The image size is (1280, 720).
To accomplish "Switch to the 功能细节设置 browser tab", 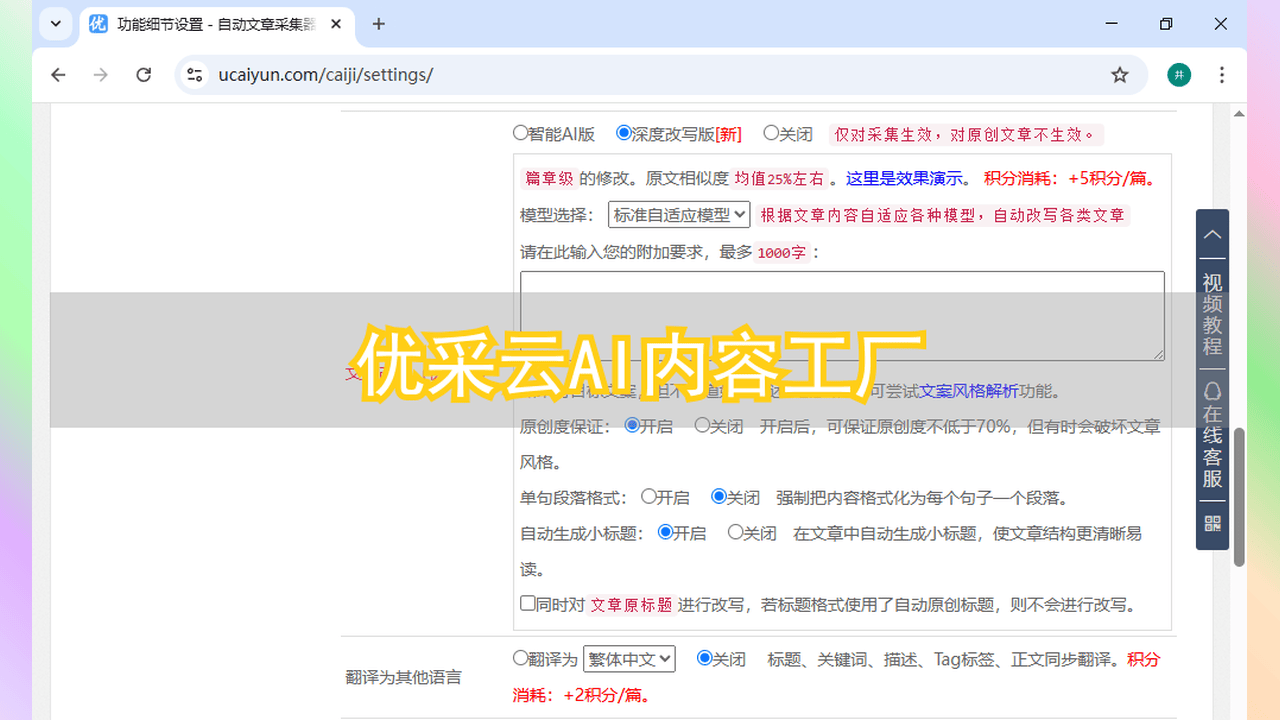I will point(215,24).
